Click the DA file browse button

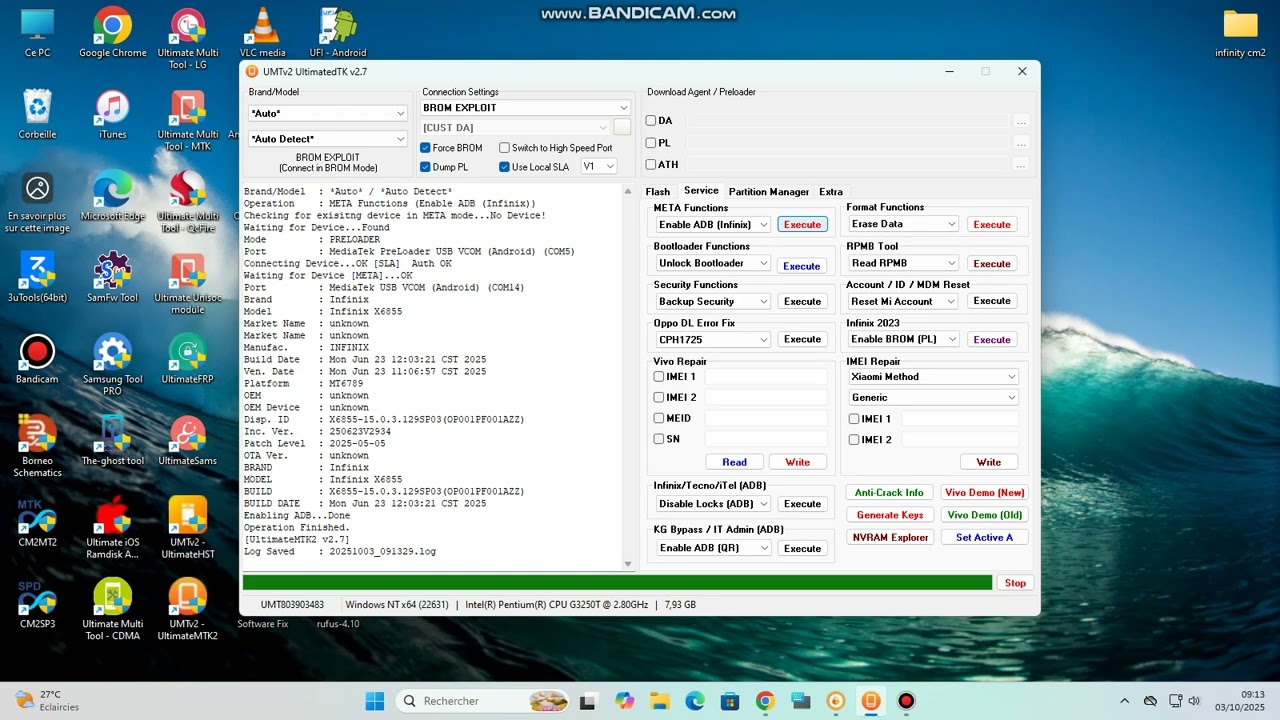tap(1021, 121)
